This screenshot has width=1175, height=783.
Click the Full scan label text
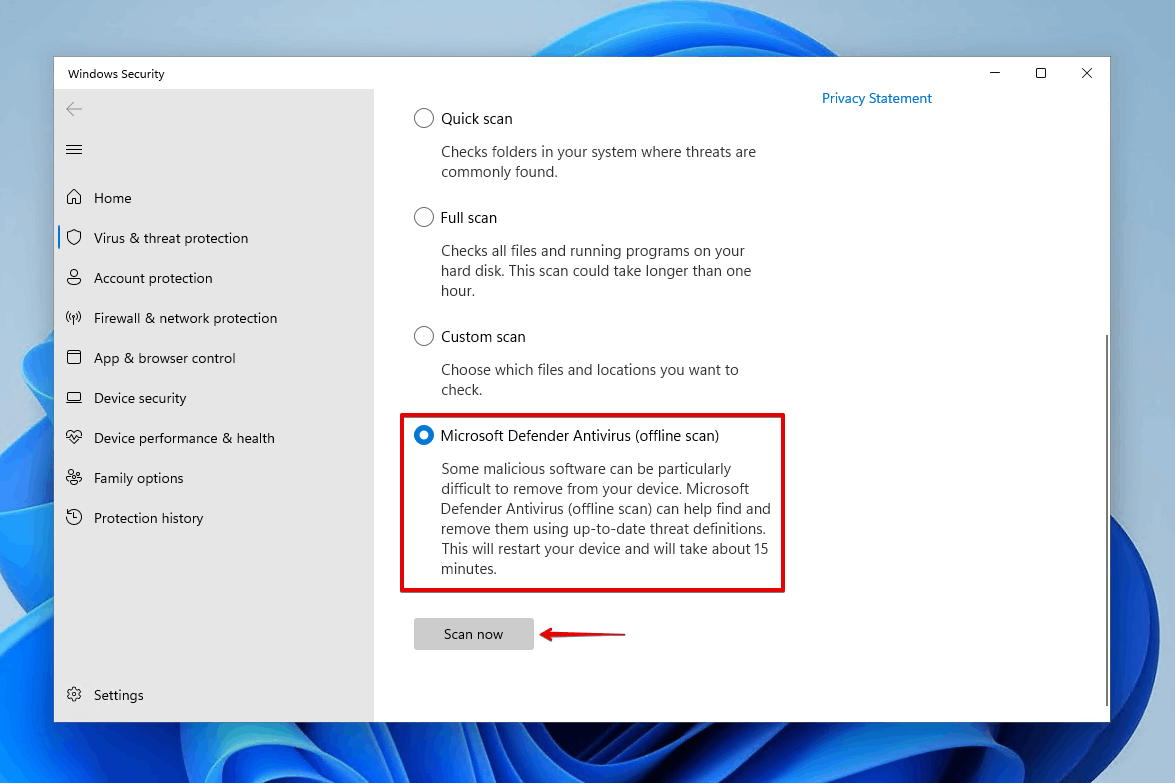click(x=468, y=217)
